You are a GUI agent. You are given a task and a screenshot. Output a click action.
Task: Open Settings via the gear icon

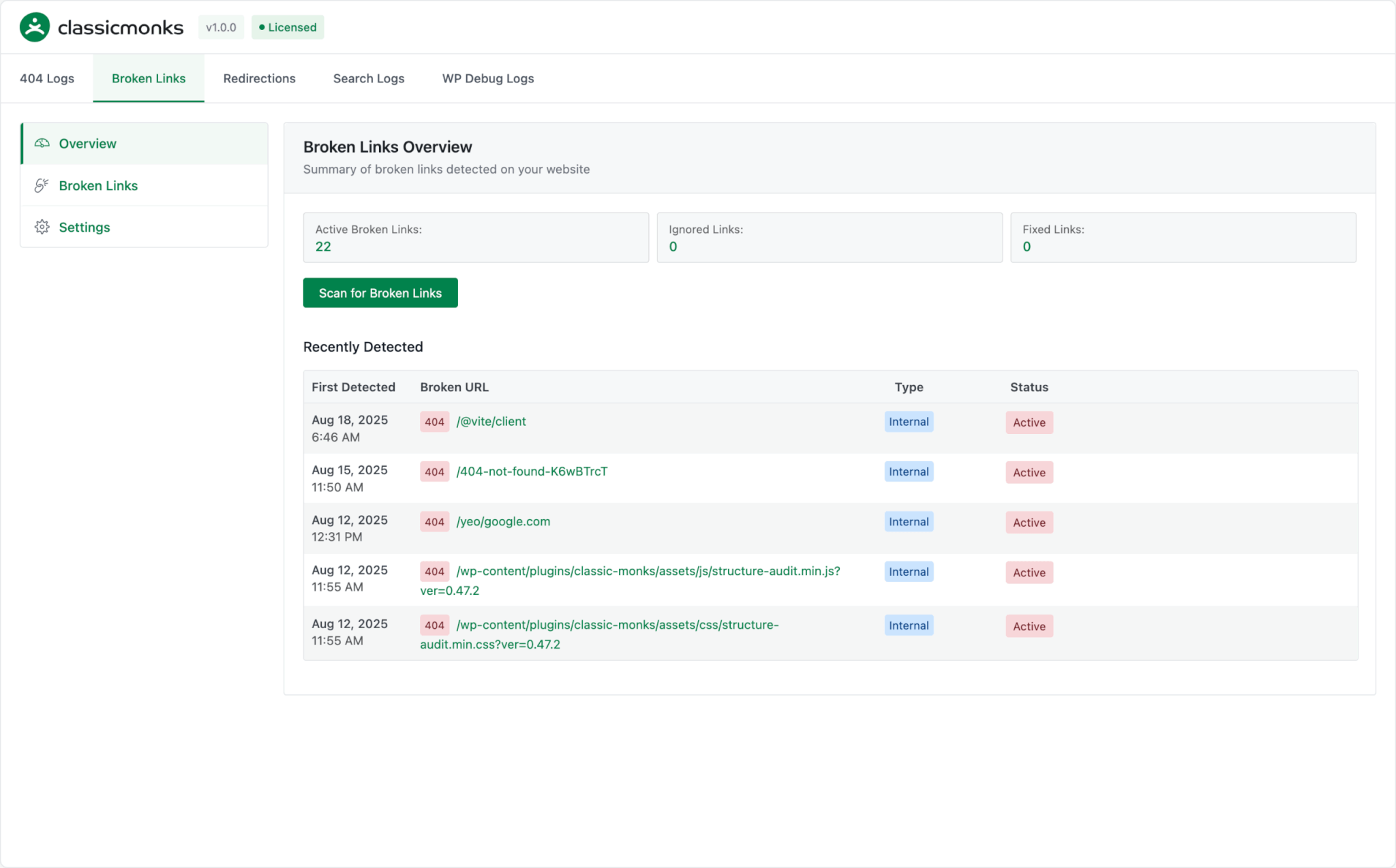pos(42,227)
